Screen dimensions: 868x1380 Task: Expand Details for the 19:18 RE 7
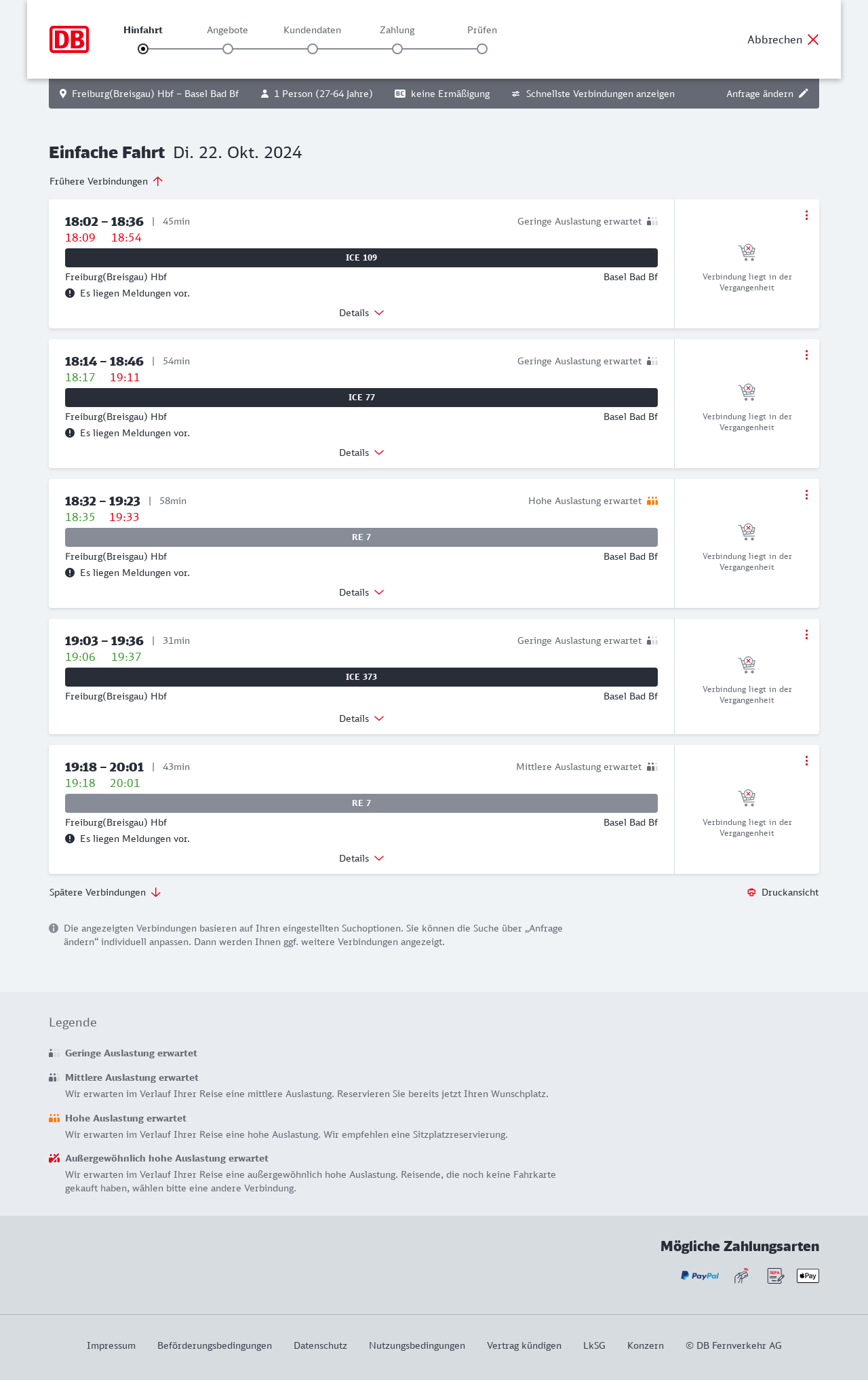click(361, 858)
